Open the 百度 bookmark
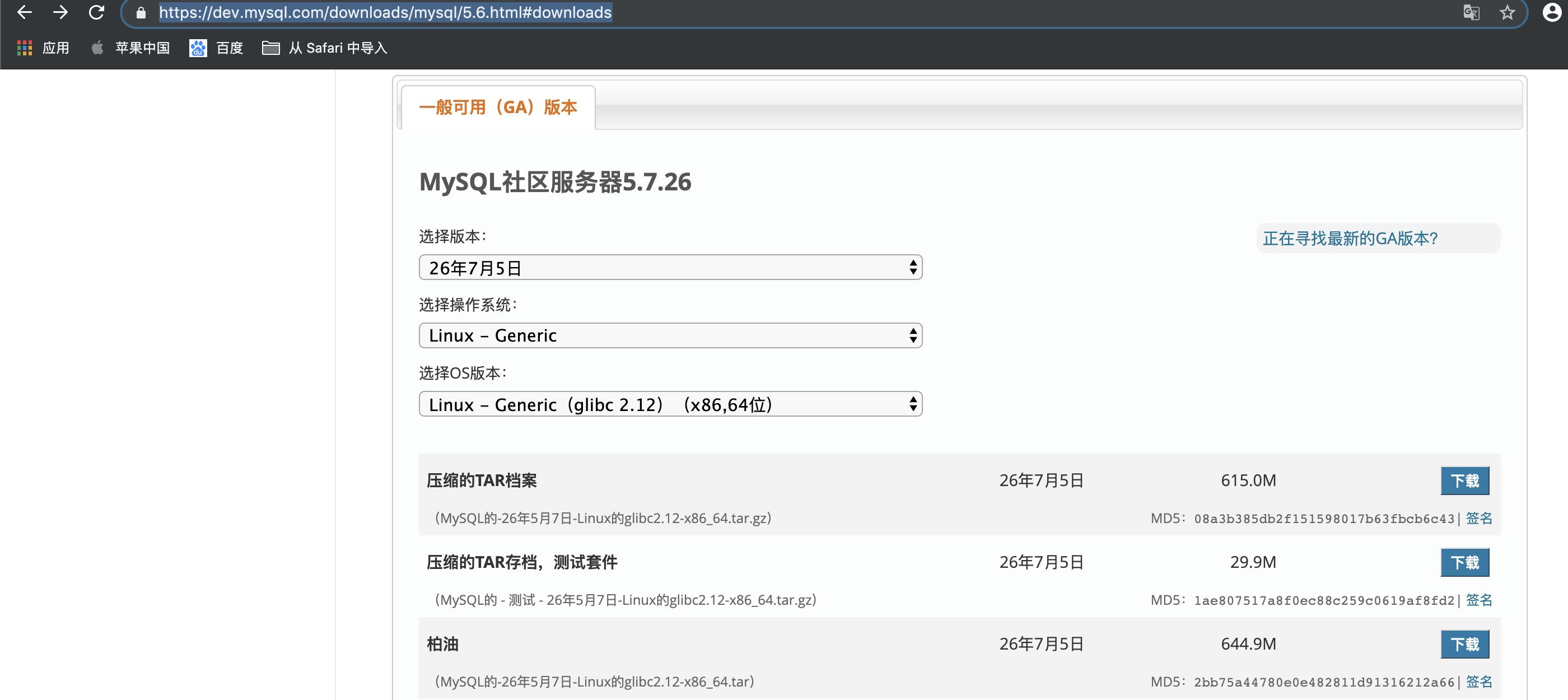Image resolution: width=1568 pixels, height=700 pixels. [216, 48]
